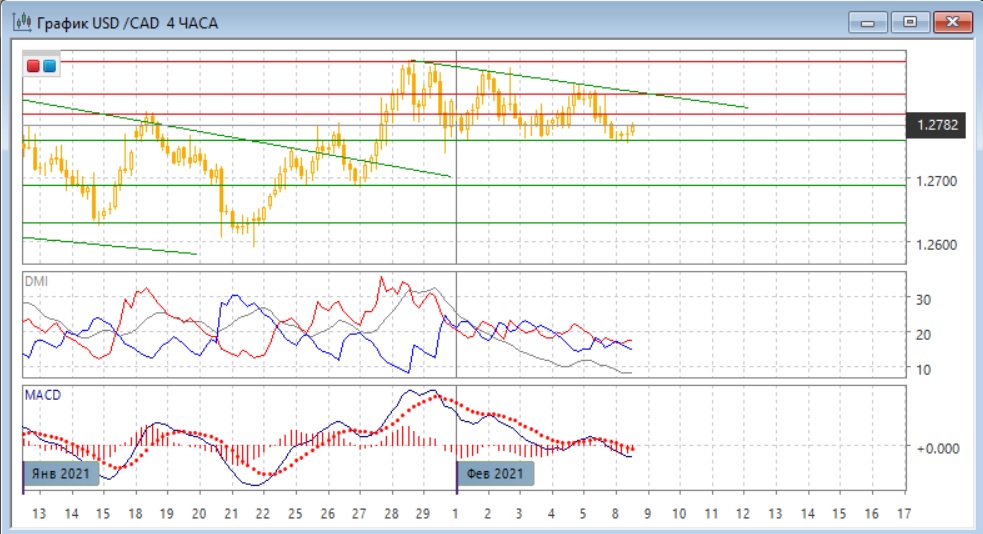This screenshot has width=983, height=534.
Task: Click date 22 on the time axis
Action: tap(262, 513)
